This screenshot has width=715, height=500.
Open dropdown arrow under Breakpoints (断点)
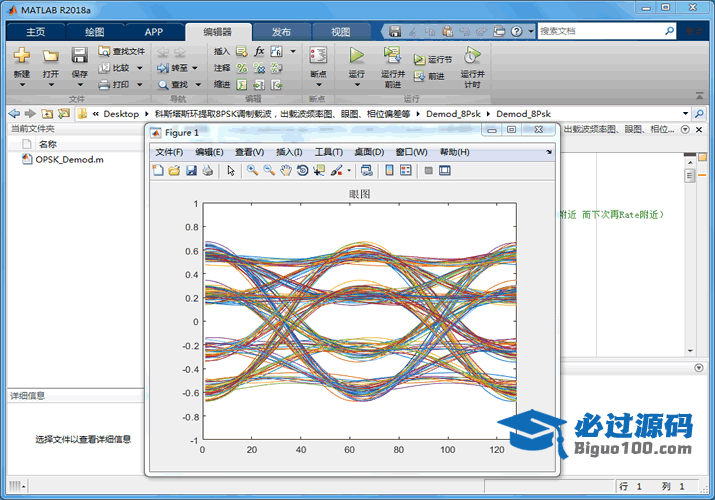point(319,85)
